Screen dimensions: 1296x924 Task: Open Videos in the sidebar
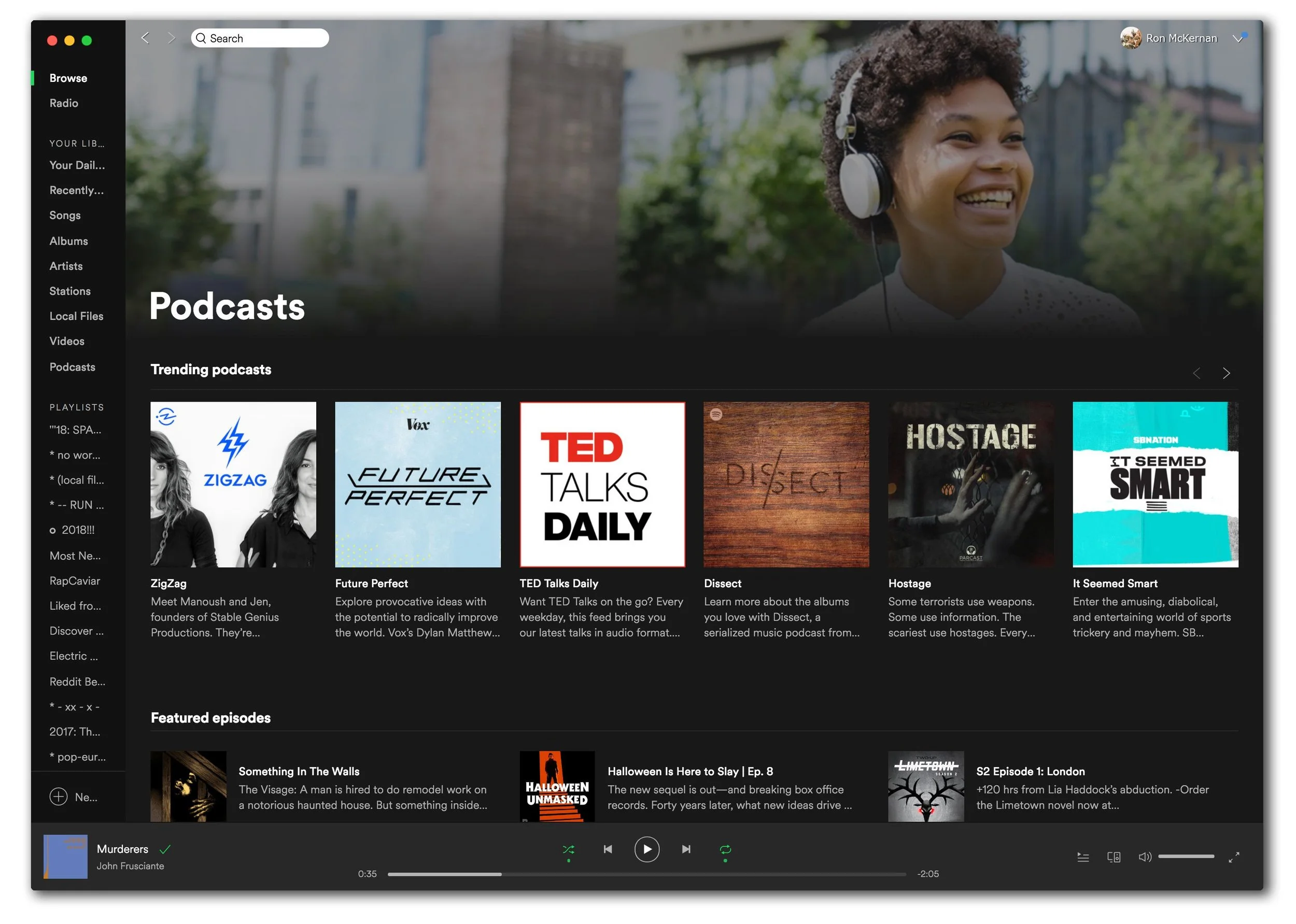66,342
